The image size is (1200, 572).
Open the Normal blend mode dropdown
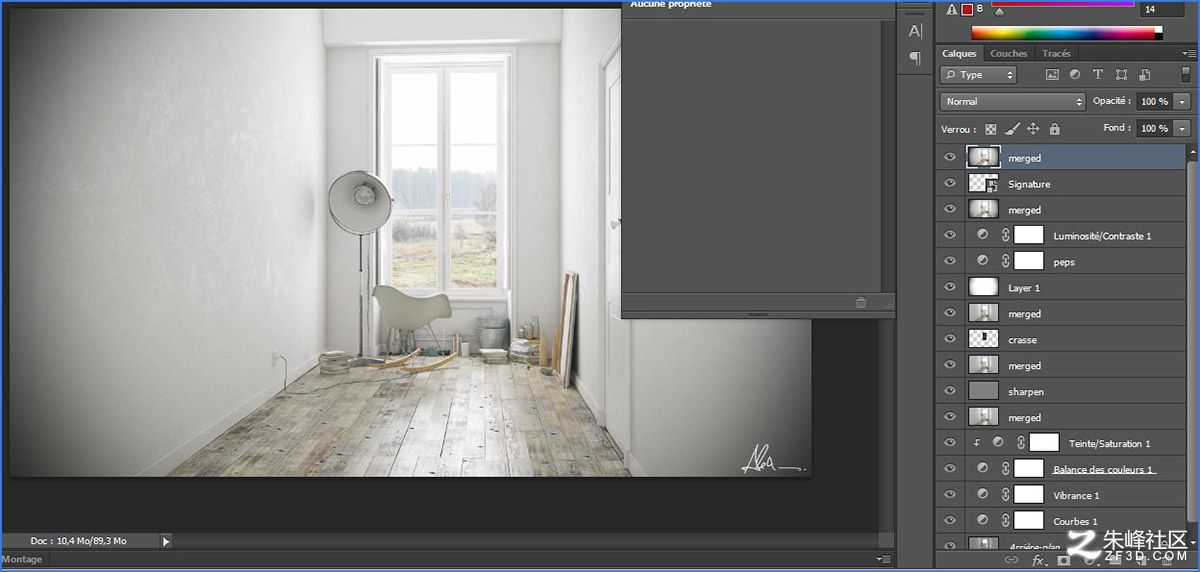coord(1012,102)
